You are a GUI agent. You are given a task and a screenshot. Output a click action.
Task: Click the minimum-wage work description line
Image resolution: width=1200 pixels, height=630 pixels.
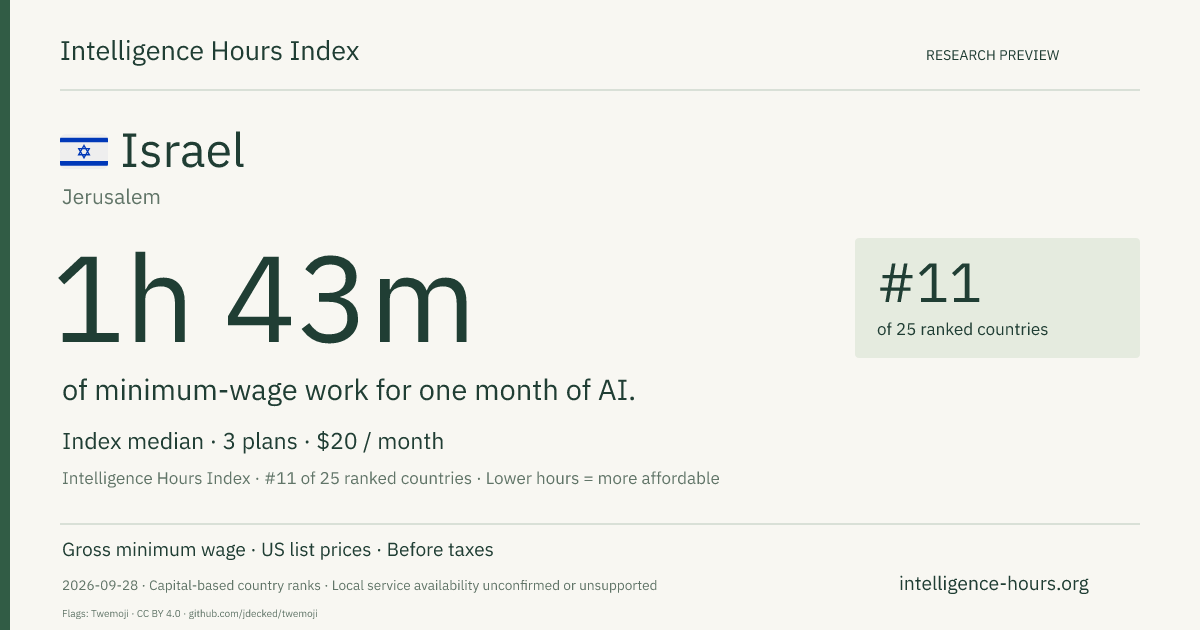(349, 390)
